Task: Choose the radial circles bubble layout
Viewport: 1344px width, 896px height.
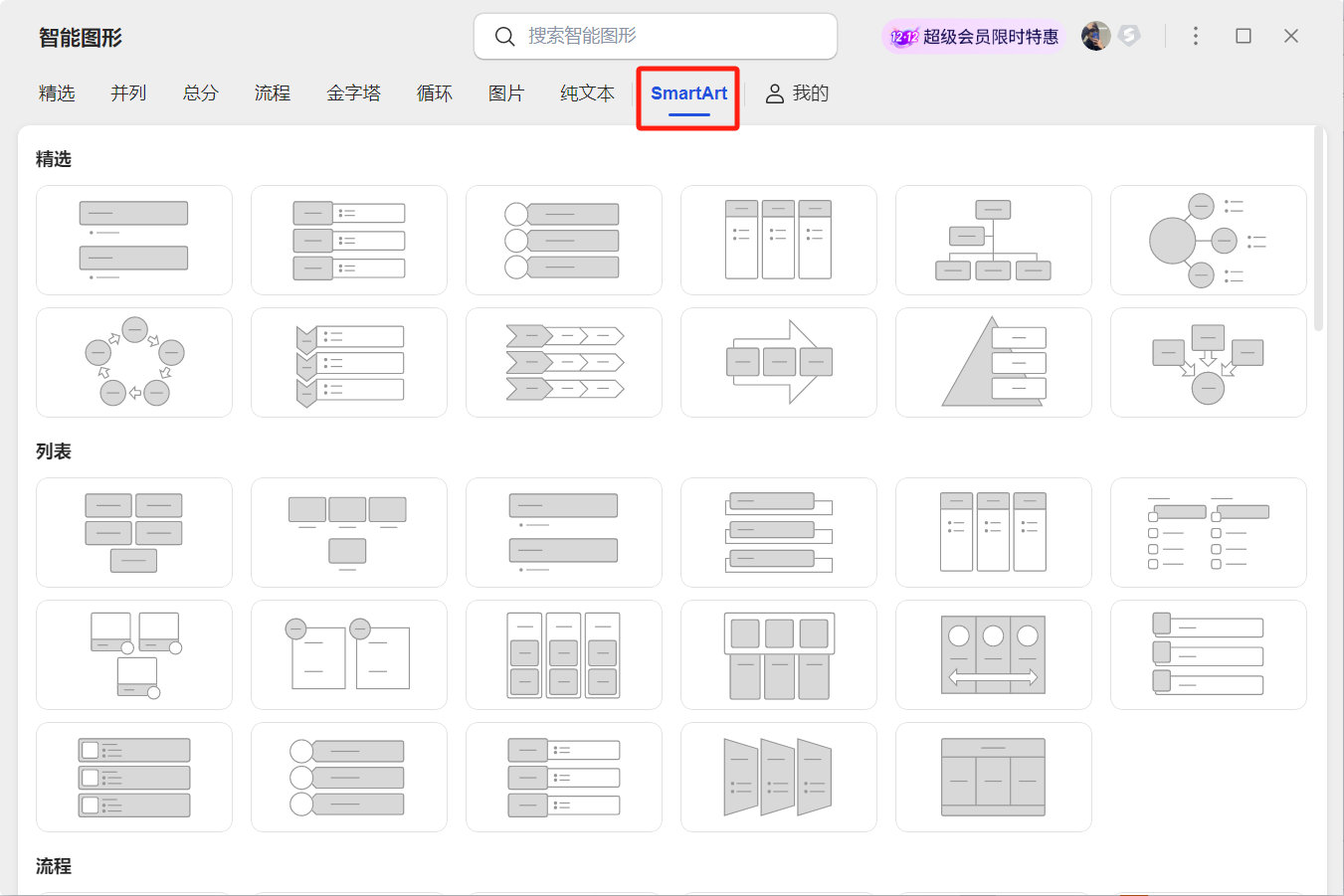Action: [1208, 240]
